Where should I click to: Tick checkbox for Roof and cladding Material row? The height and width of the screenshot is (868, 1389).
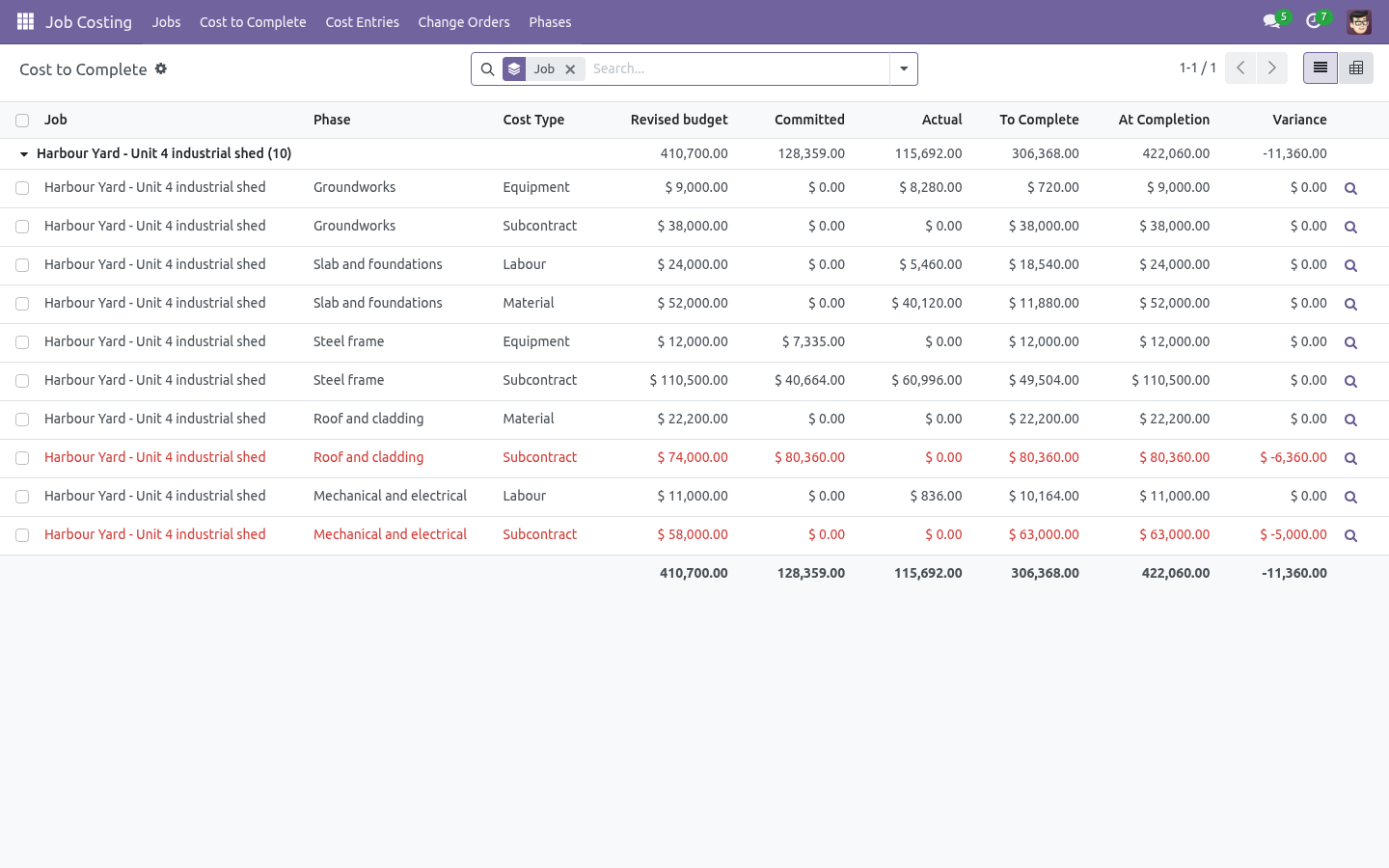[22, 420]
